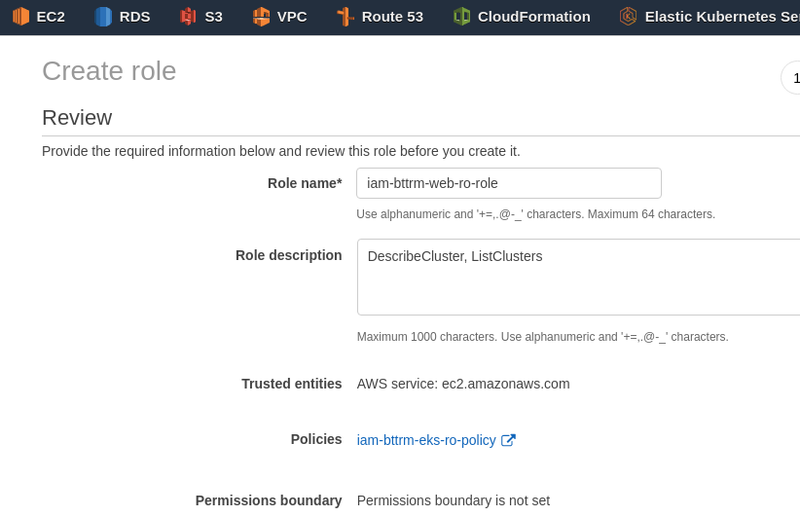Click the EC2 service icon
The image size is (800, 523).
pyautogui.click(x=21, y=16)
